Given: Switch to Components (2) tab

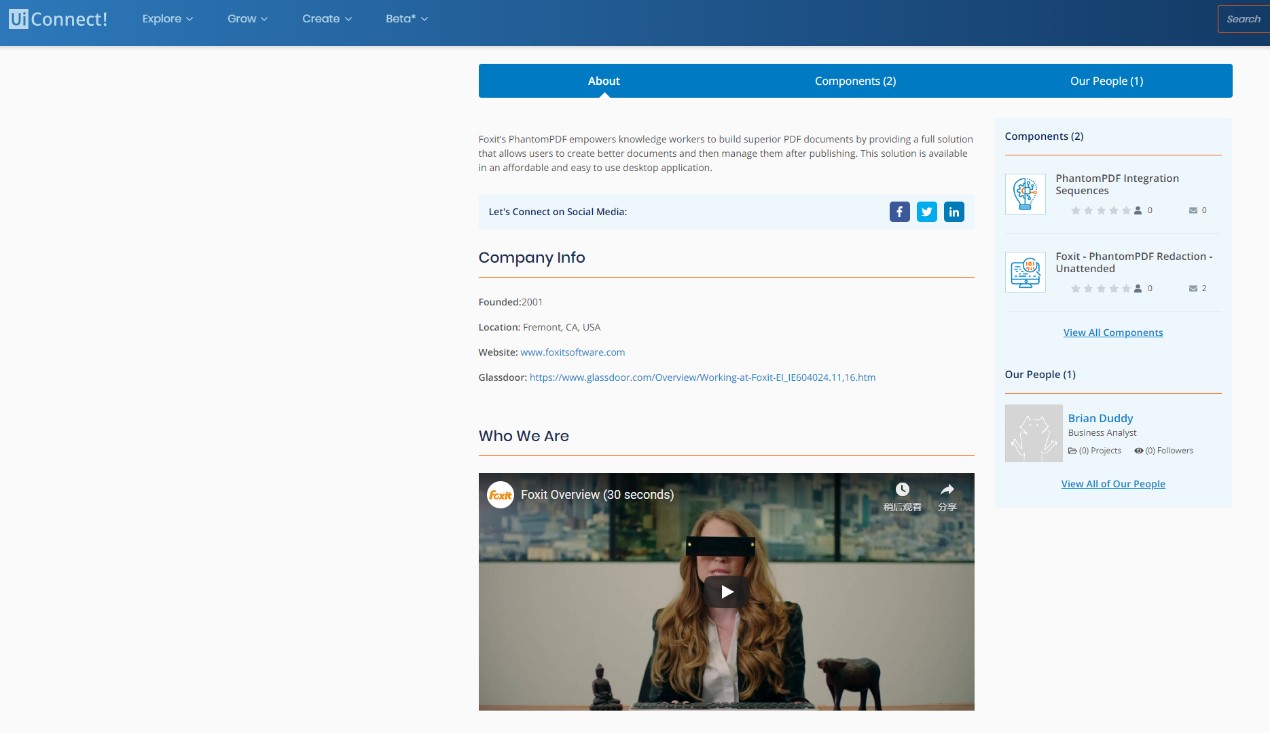Looking at the screenshot, I should click(855, 81).
